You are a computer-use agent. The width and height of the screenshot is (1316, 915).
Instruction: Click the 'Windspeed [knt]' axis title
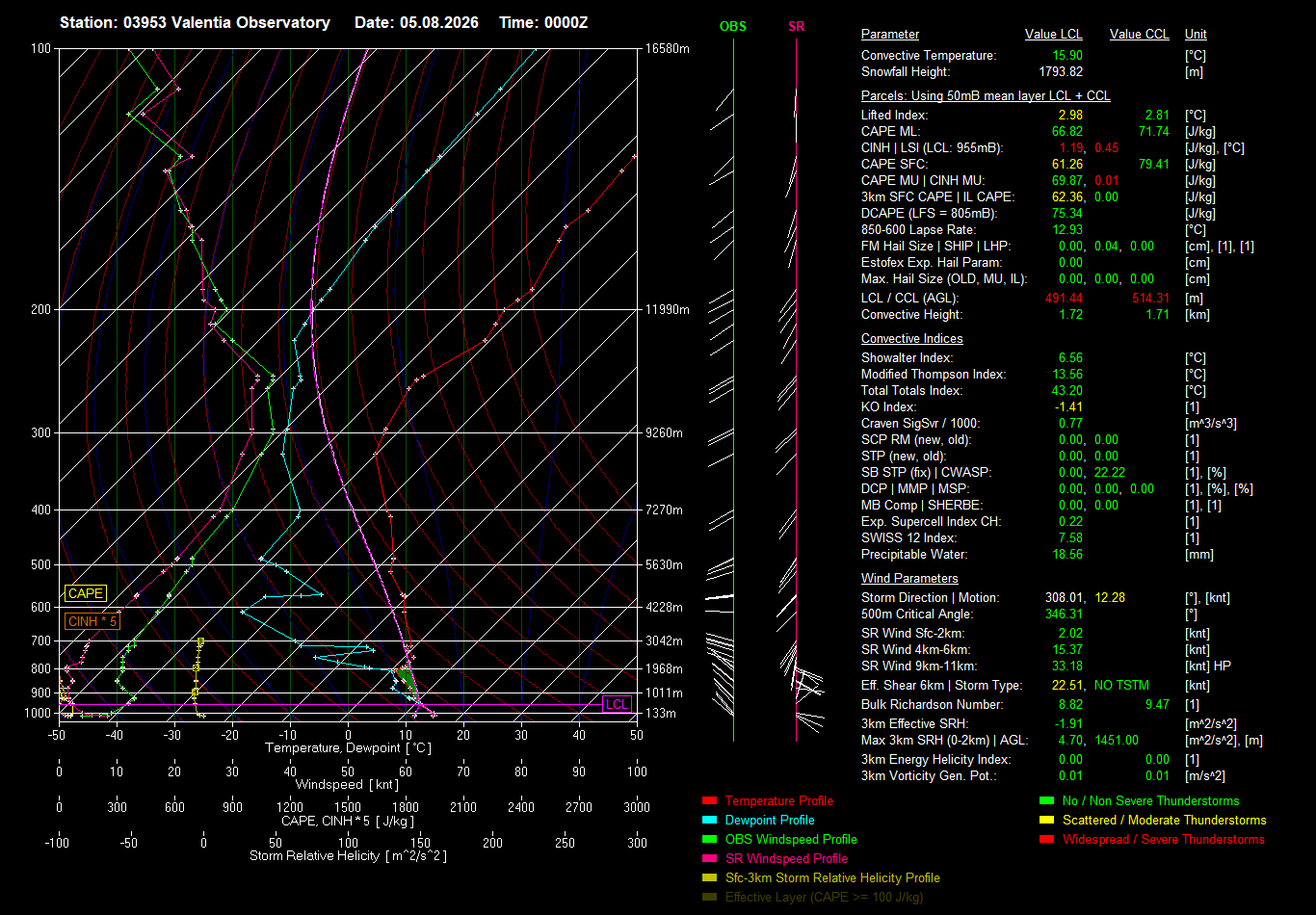348,785
